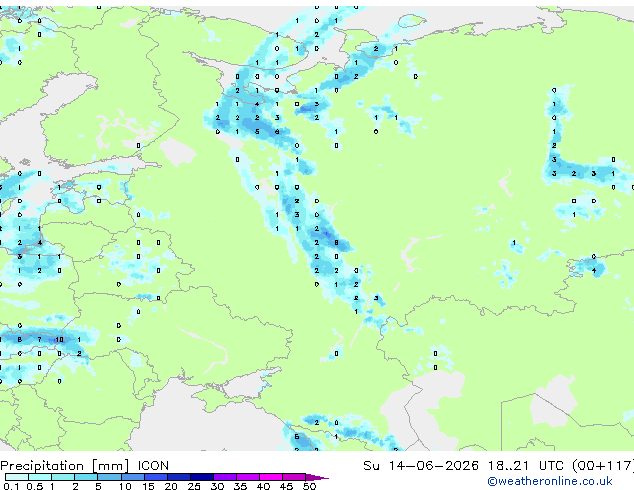Click the purple arrow tip ending the legend

(x=317, y=477)
